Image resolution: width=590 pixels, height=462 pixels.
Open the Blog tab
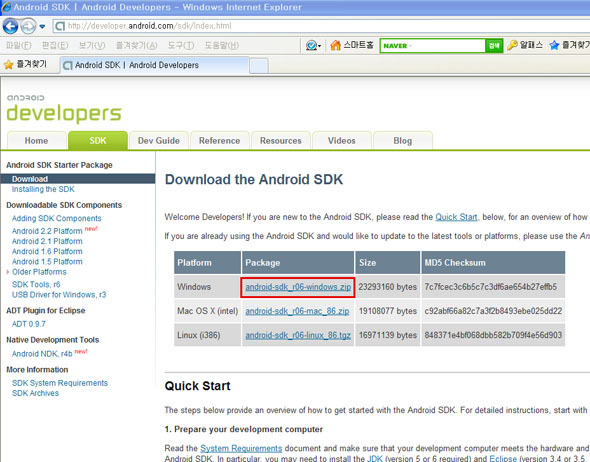(x=402, y=141)
